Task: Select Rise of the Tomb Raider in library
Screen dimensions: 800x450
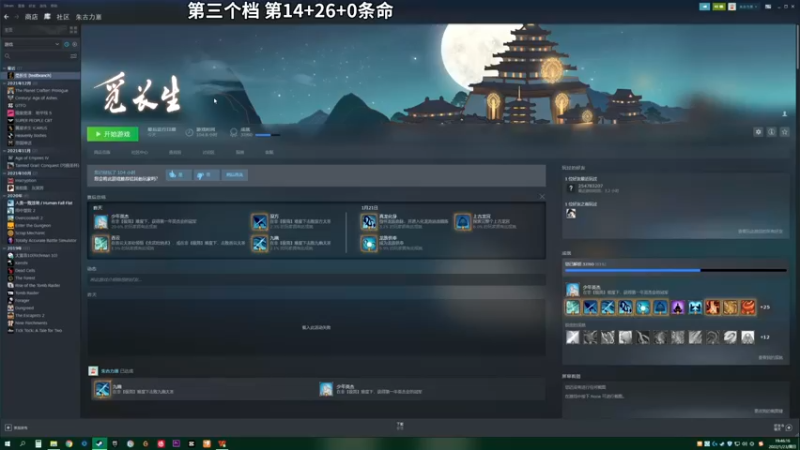Action: click(x=37, y=285)
